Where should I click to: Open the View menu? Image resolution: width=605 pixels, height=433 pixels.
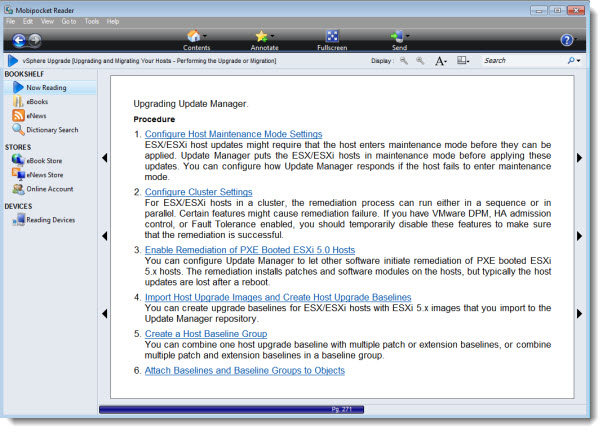[47, 22]
